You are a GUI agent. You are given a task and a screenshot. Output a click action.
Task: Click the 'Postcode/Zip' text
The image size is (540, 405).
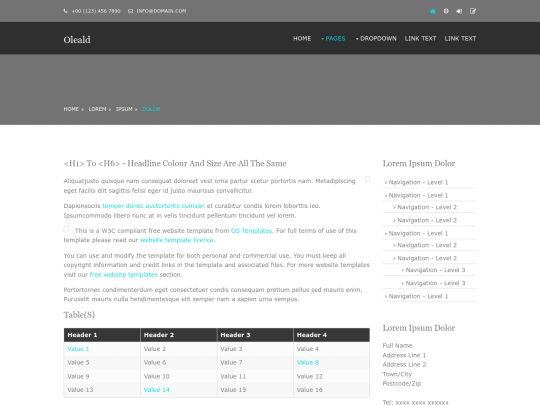(x=402, y=383)
